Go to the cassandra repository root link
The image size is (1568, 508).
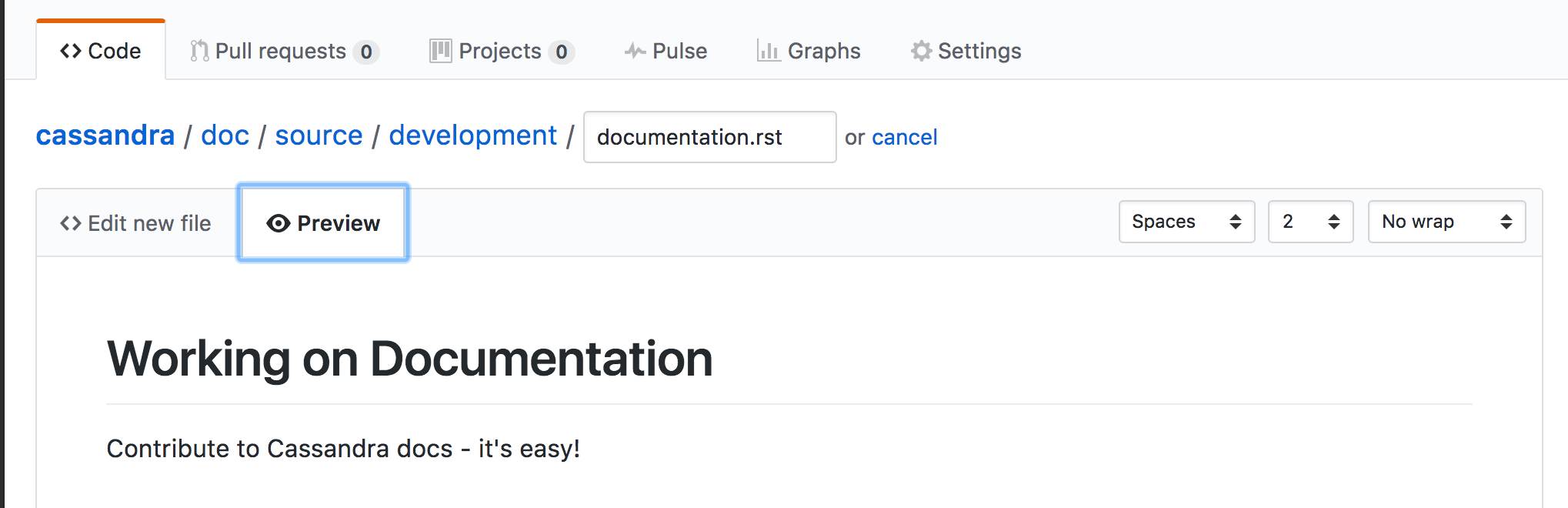105,135
